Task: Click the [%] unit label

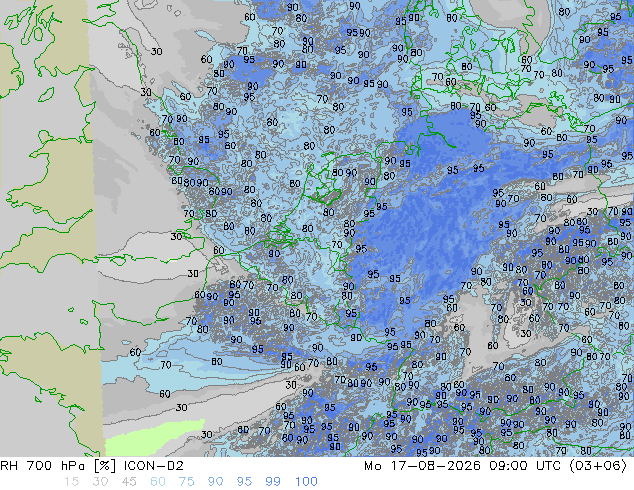Action: click(104, 466)
